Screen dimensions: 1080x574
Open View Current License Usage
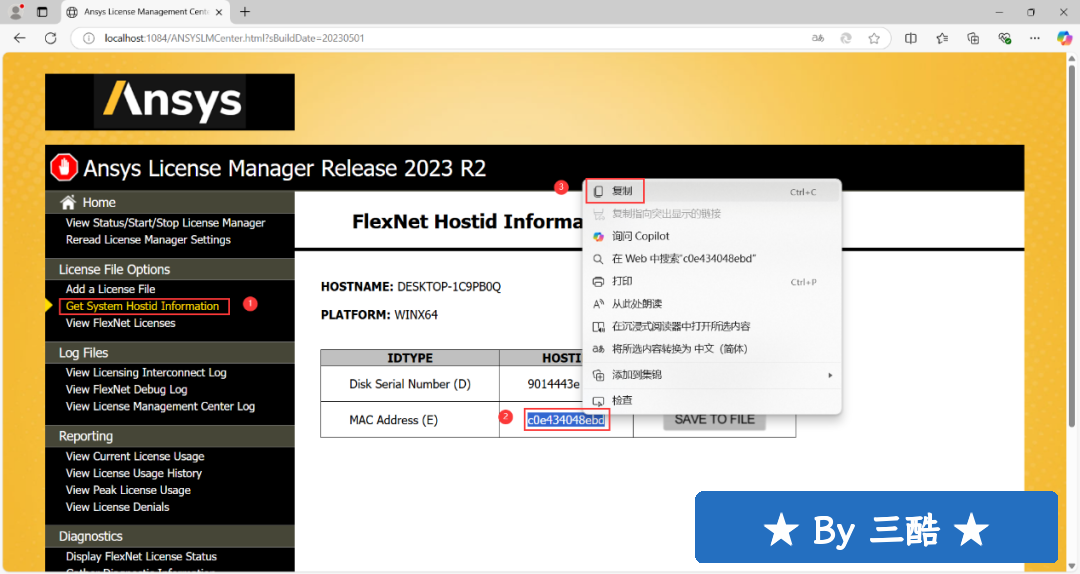[x=135, y=456]
